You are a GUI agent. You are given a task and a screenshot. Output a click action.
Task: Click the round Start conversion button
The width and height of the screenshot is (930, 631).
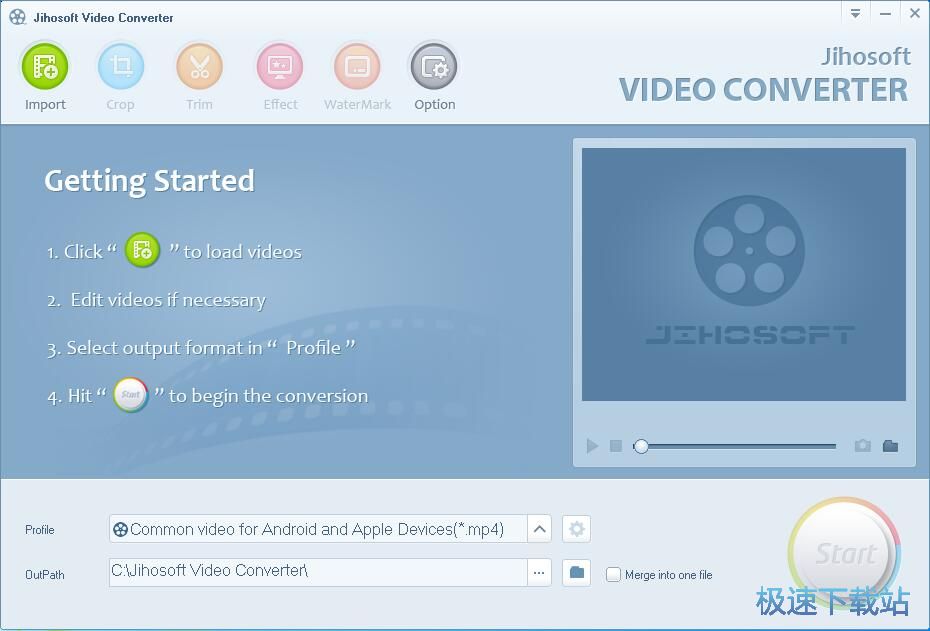845,553
